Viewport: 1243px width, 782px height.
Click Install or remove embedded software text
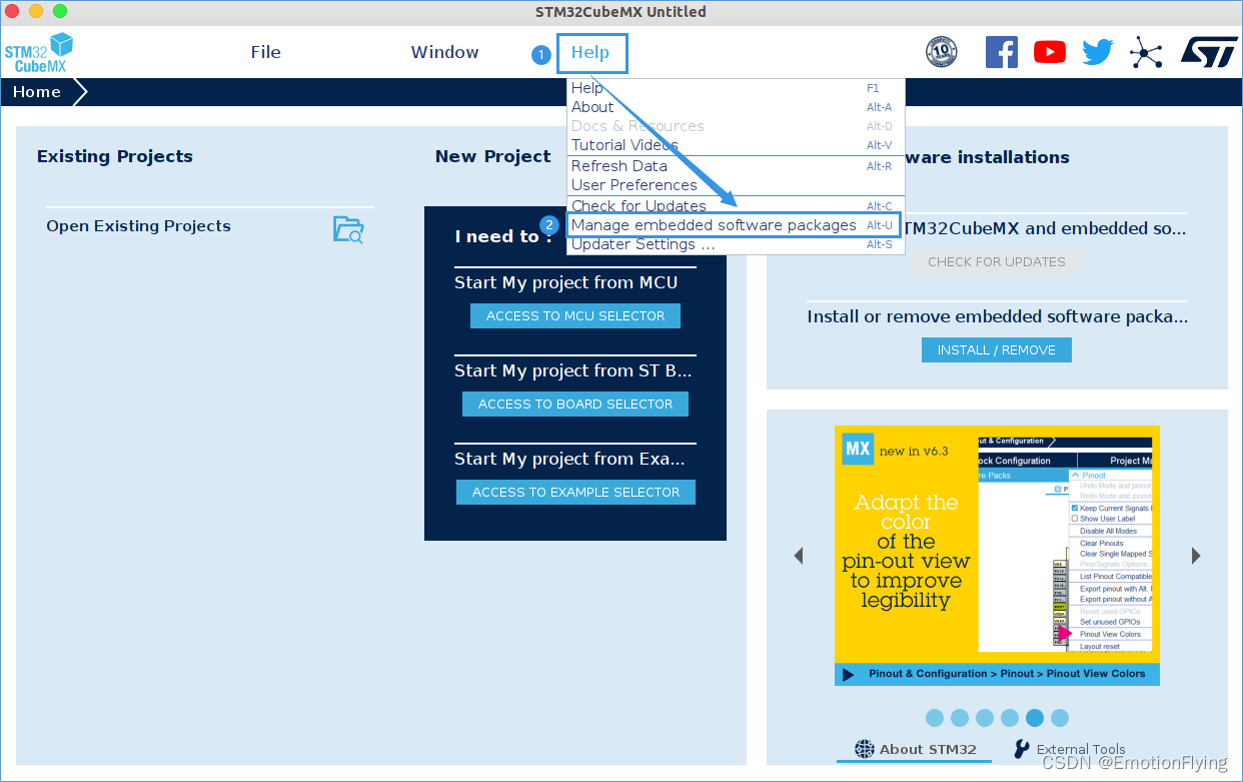pos(997,317)
